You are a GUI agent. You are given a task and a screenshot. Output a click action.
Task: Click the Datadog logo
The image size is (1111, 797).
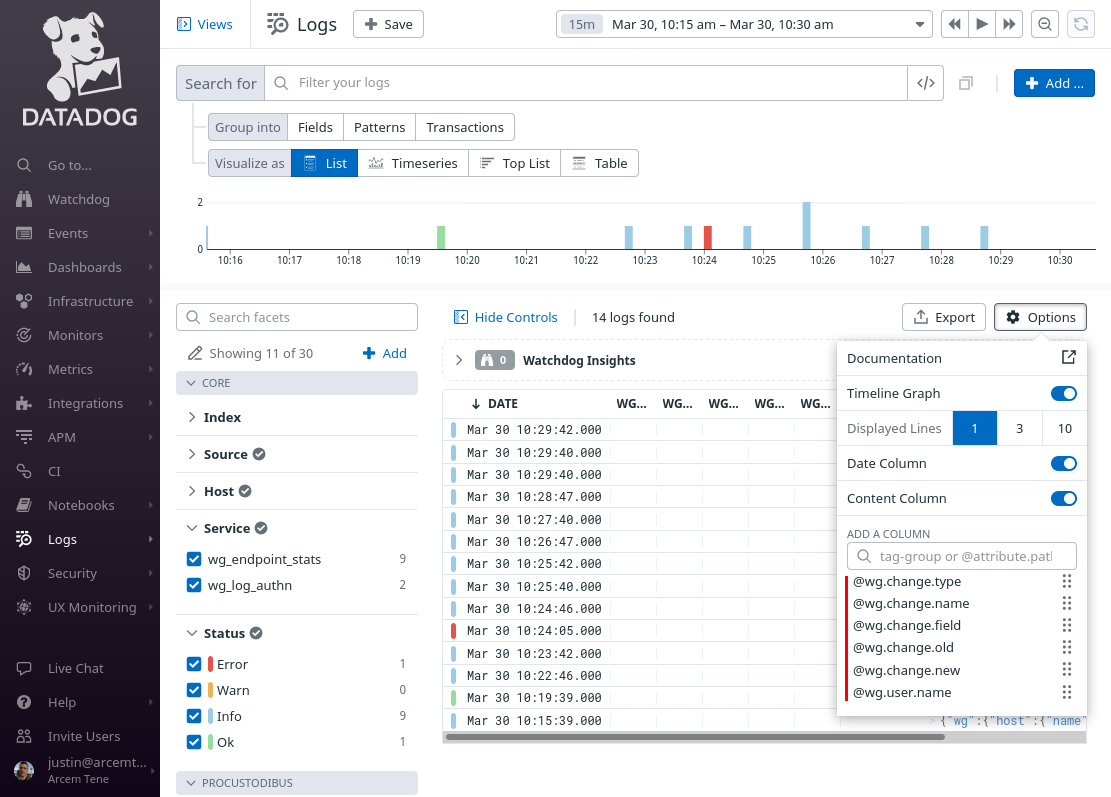[x=80, y=69]
